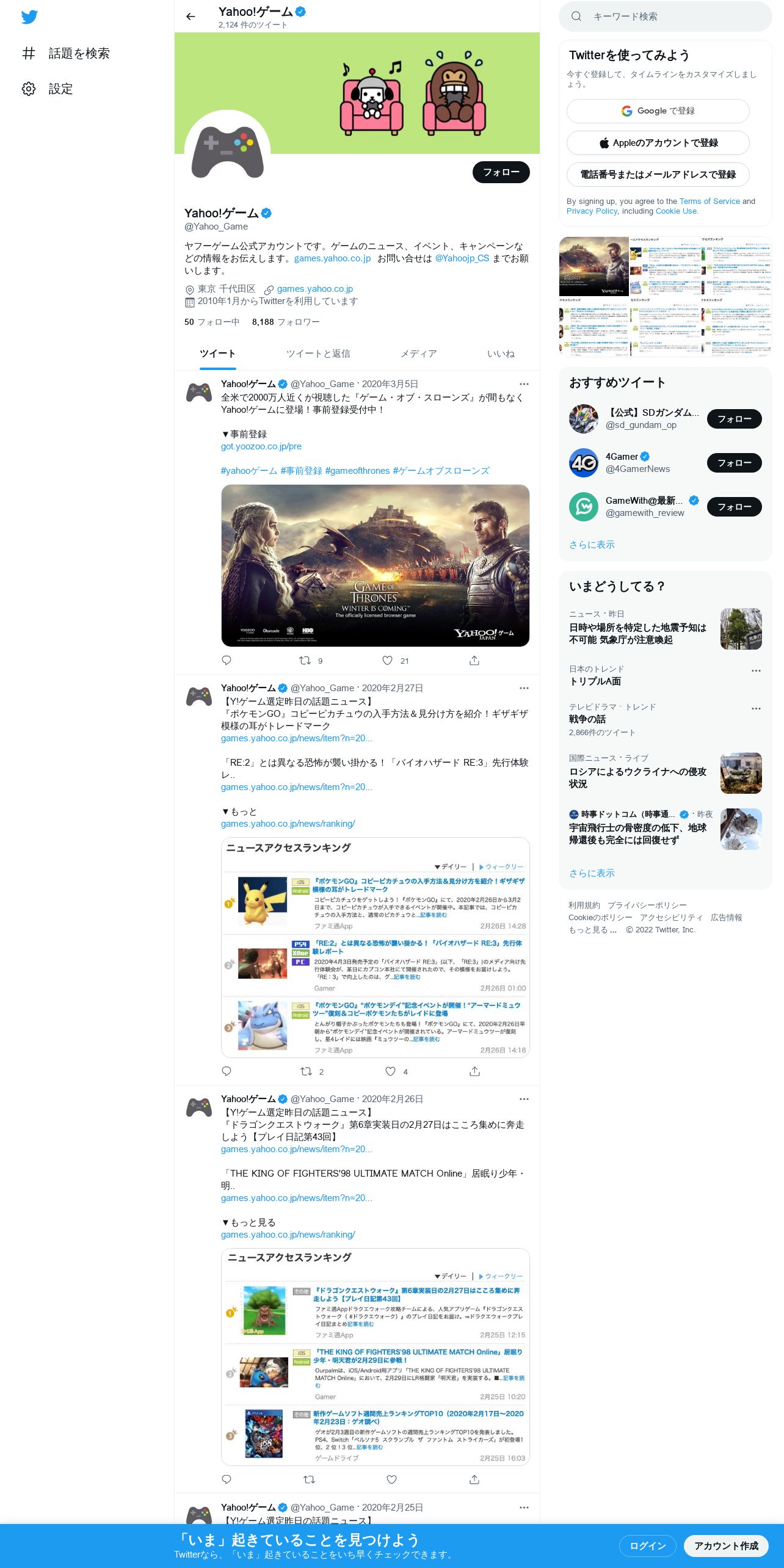Open the media preview grid thumbnail

click(666, 297)
